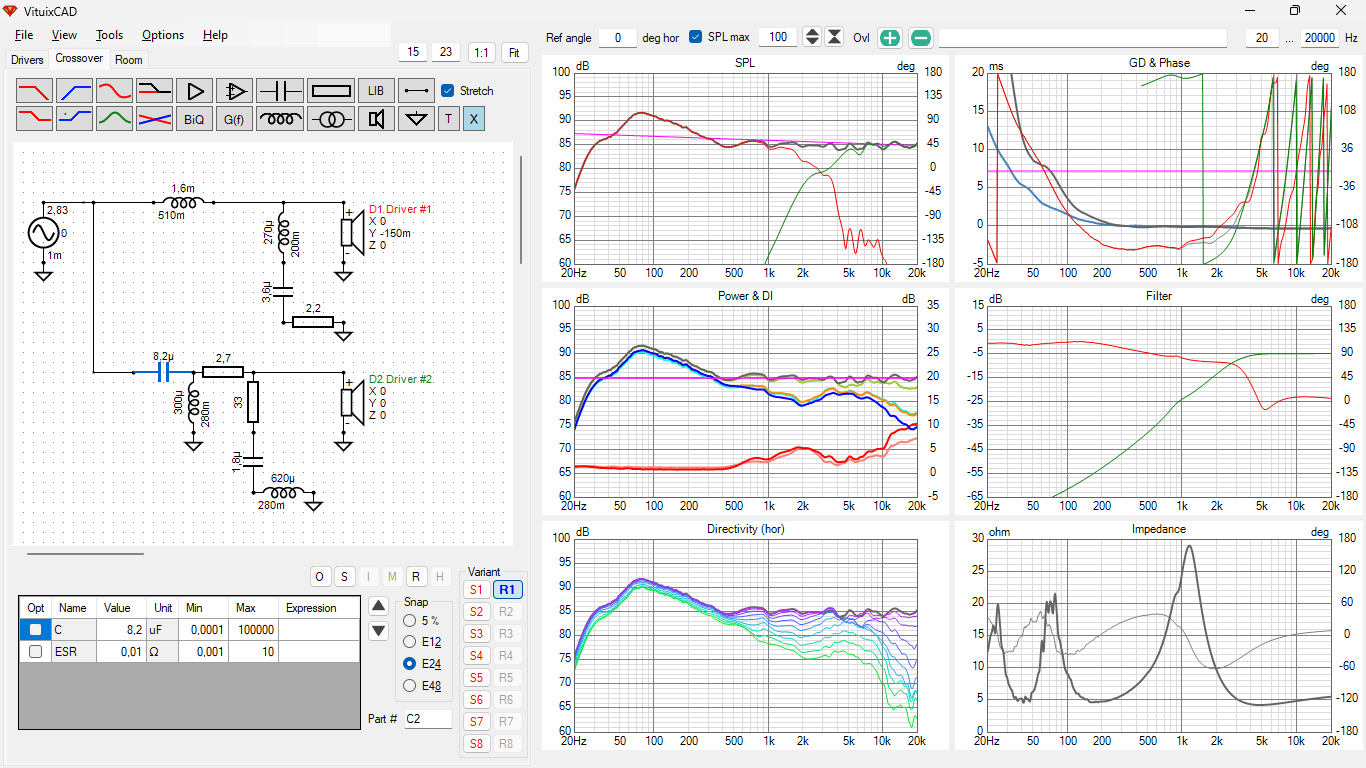Screen dimensions: 1366x768
Task: Open the View menu
Action: click(64, 35)
